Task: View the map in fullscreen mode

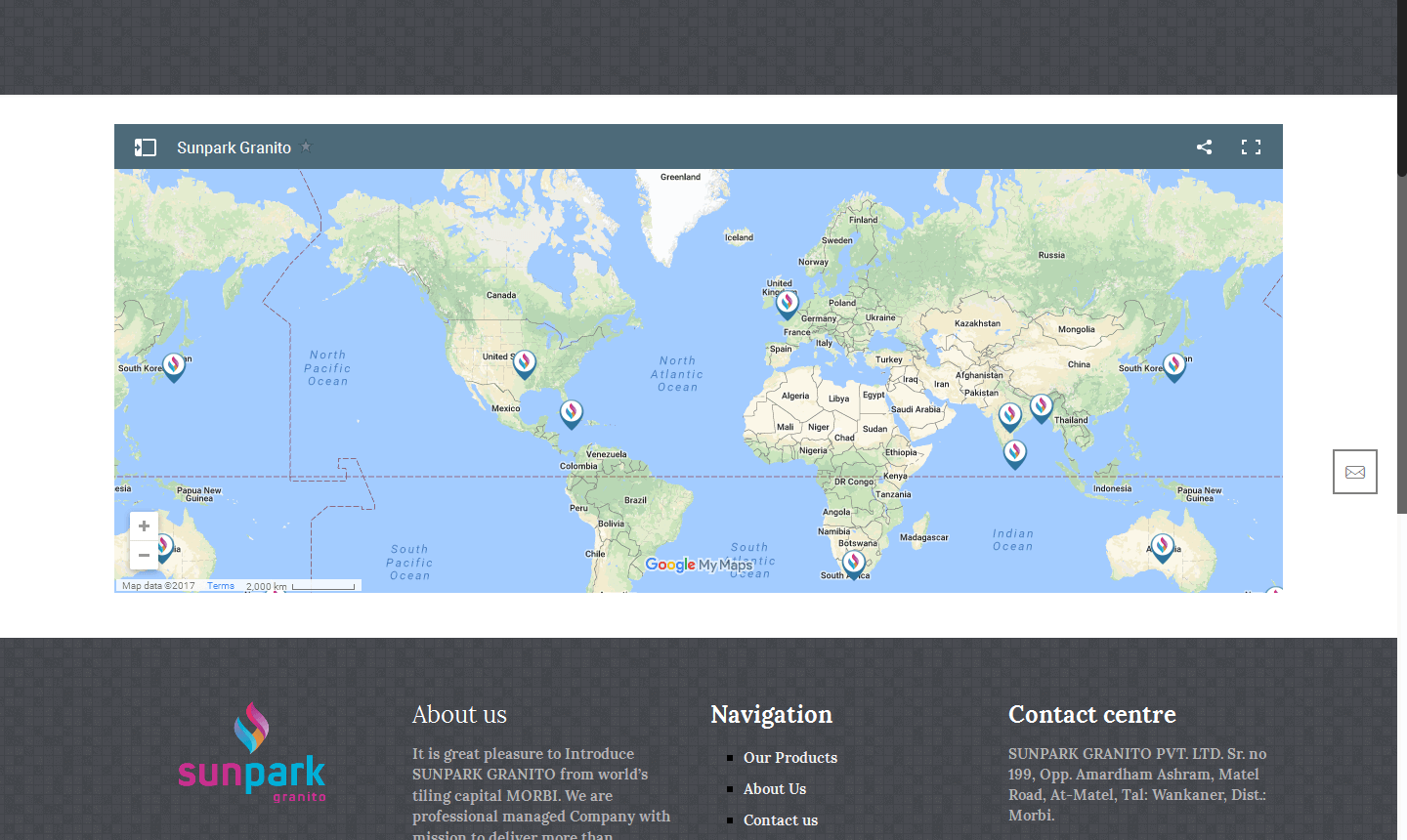Action: [x=1251, y=147]
